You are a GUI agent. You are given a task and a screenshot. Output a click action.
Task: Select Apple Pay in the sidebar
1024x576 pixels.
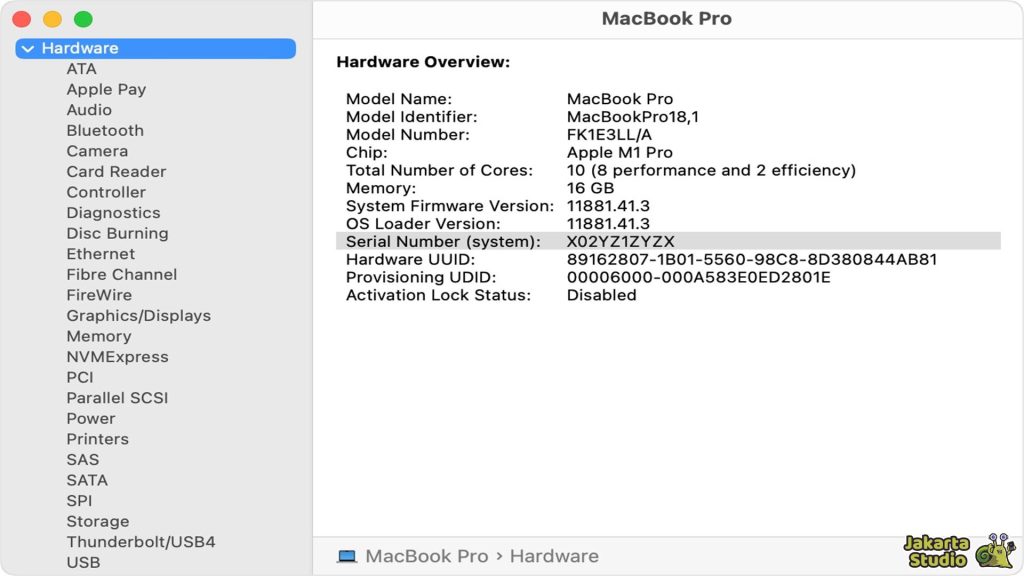tap(106, 89)
